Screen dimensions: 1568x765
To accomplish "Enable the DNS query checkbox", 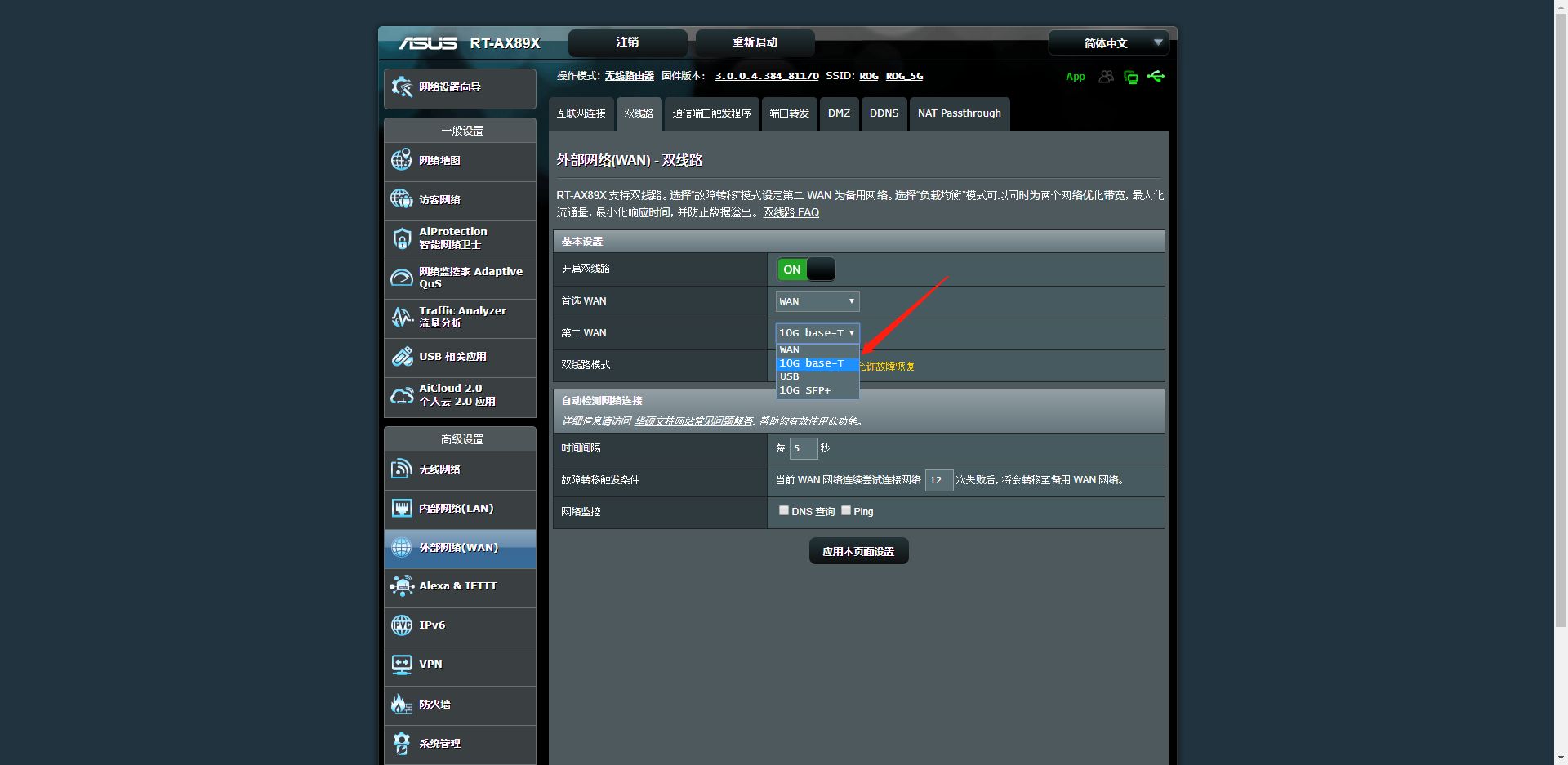I will click(x=784, y=510).
